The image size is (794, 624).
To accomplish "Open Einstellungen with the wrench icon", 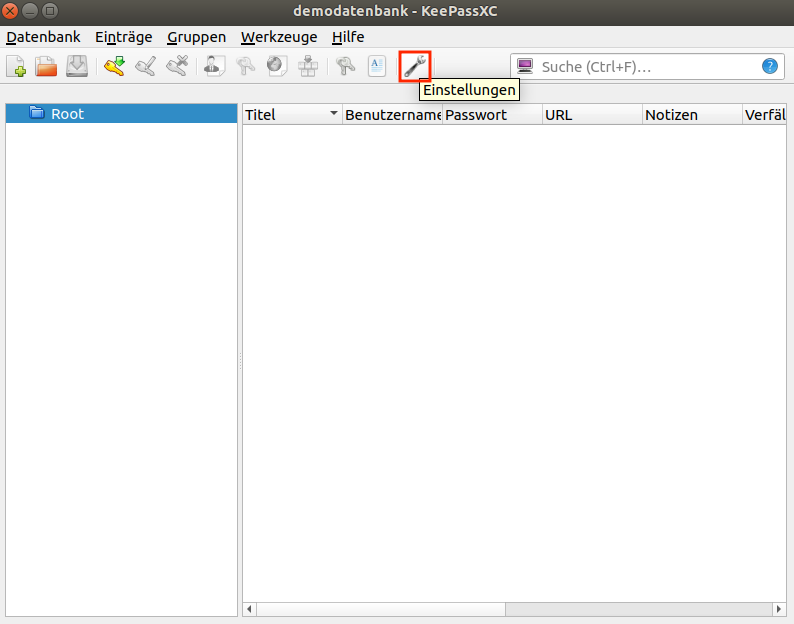I will point(415,67).
